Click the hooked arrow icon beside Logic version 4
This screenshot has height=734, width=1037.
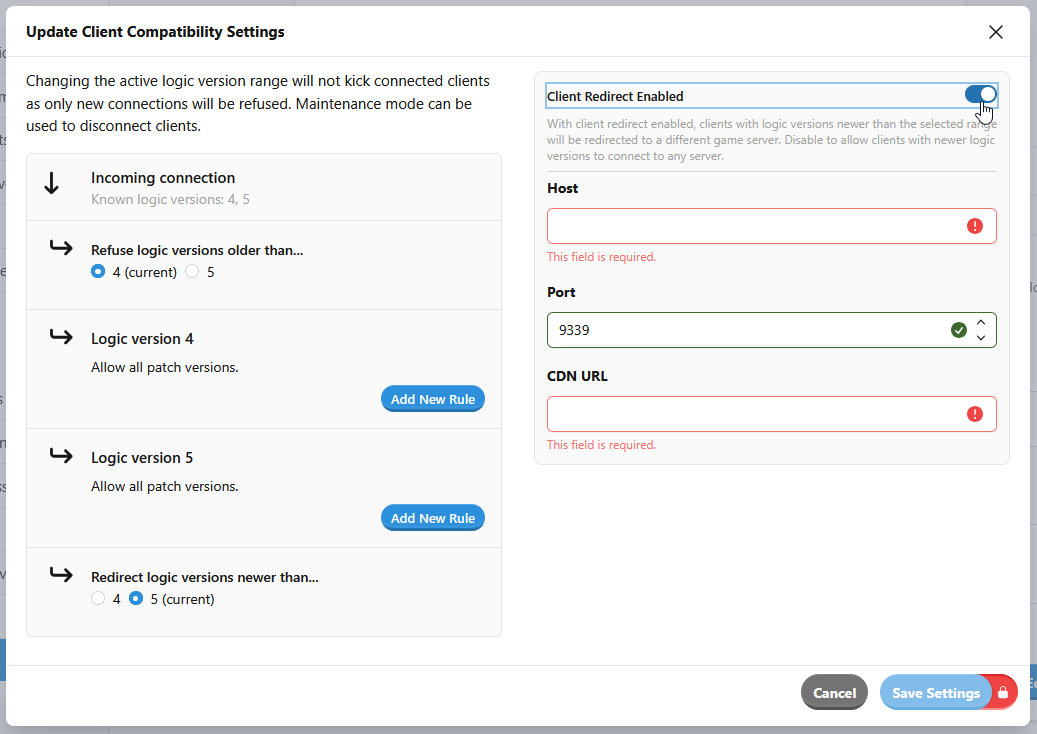(61, 337)
